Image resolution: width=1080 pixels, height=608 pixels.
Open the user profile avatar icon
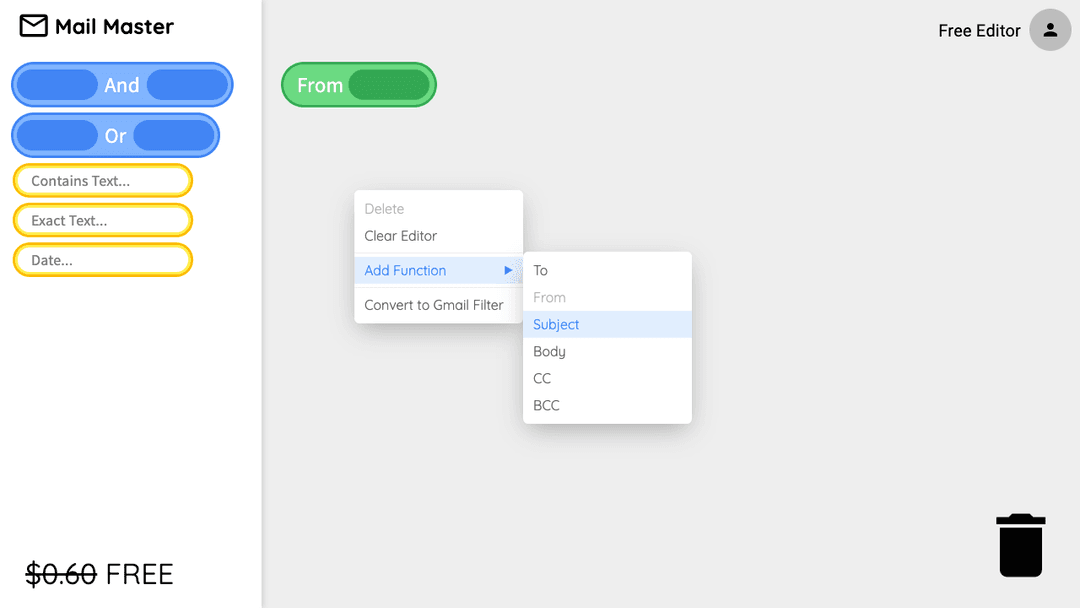tap(1050, 30)
